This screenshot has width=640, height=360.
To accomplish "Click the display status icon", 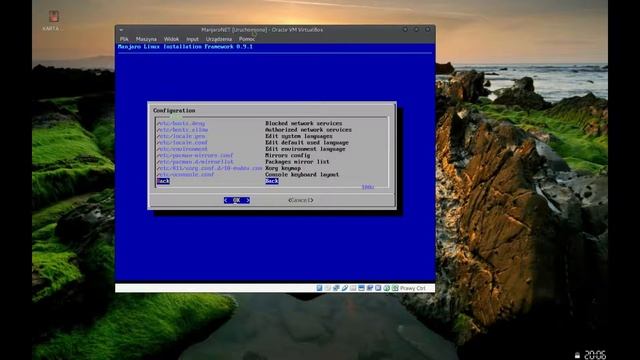I will click(361, 288).
